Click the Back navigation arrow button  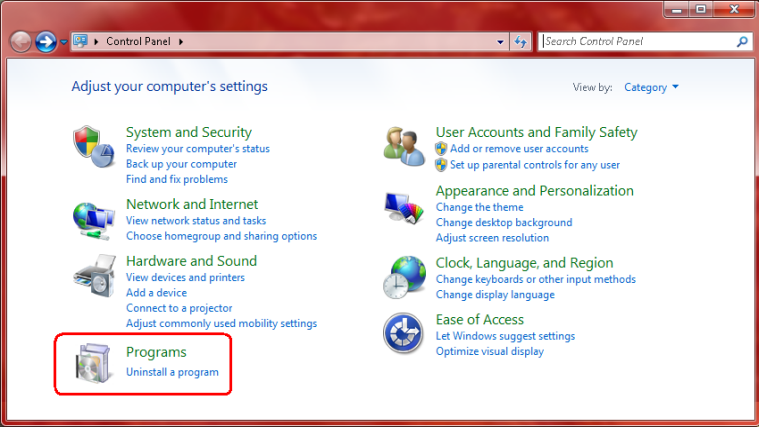pos(21,42)
